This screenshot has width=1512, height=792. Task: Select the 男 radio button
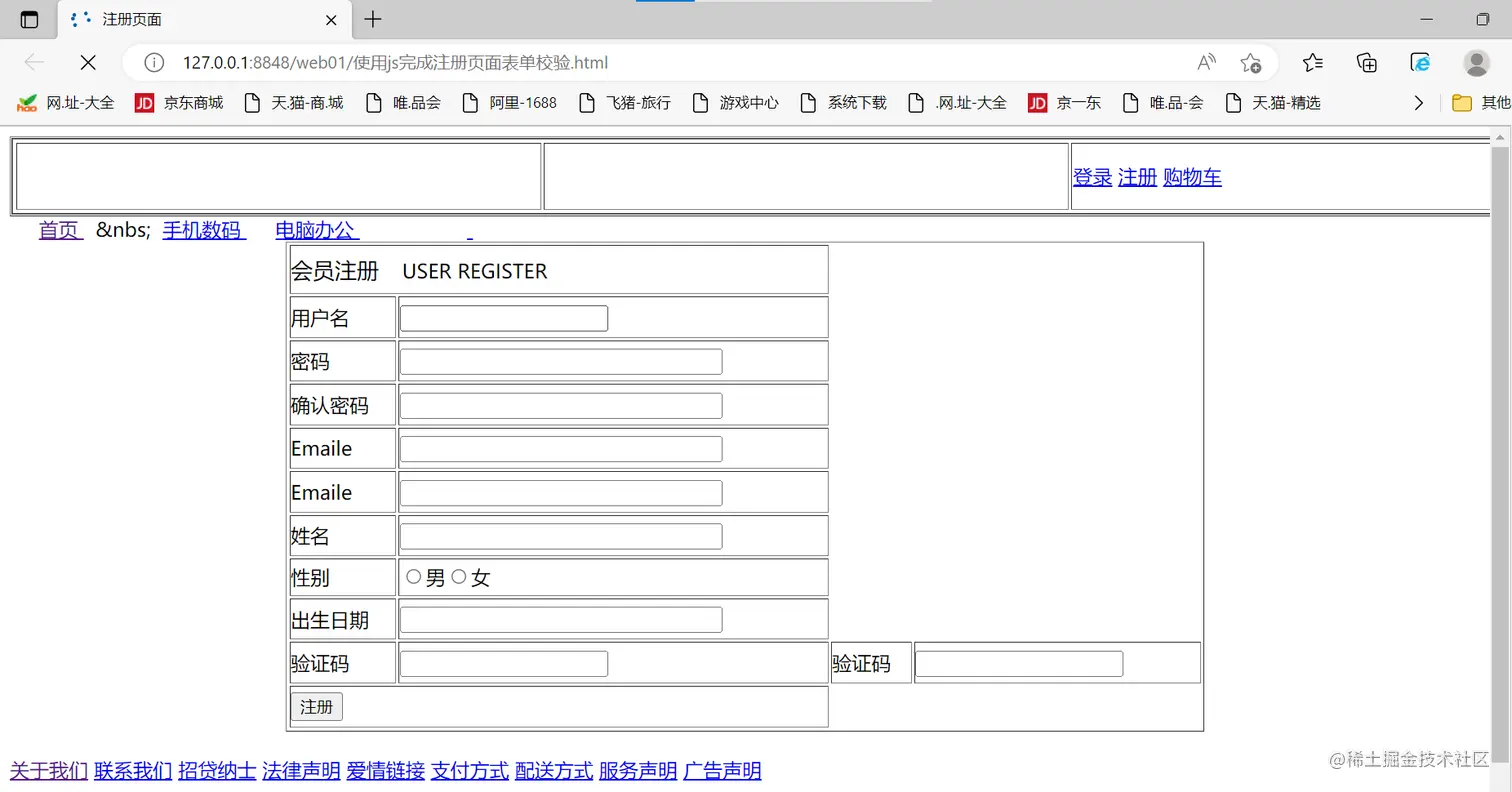tap(413, 577)
